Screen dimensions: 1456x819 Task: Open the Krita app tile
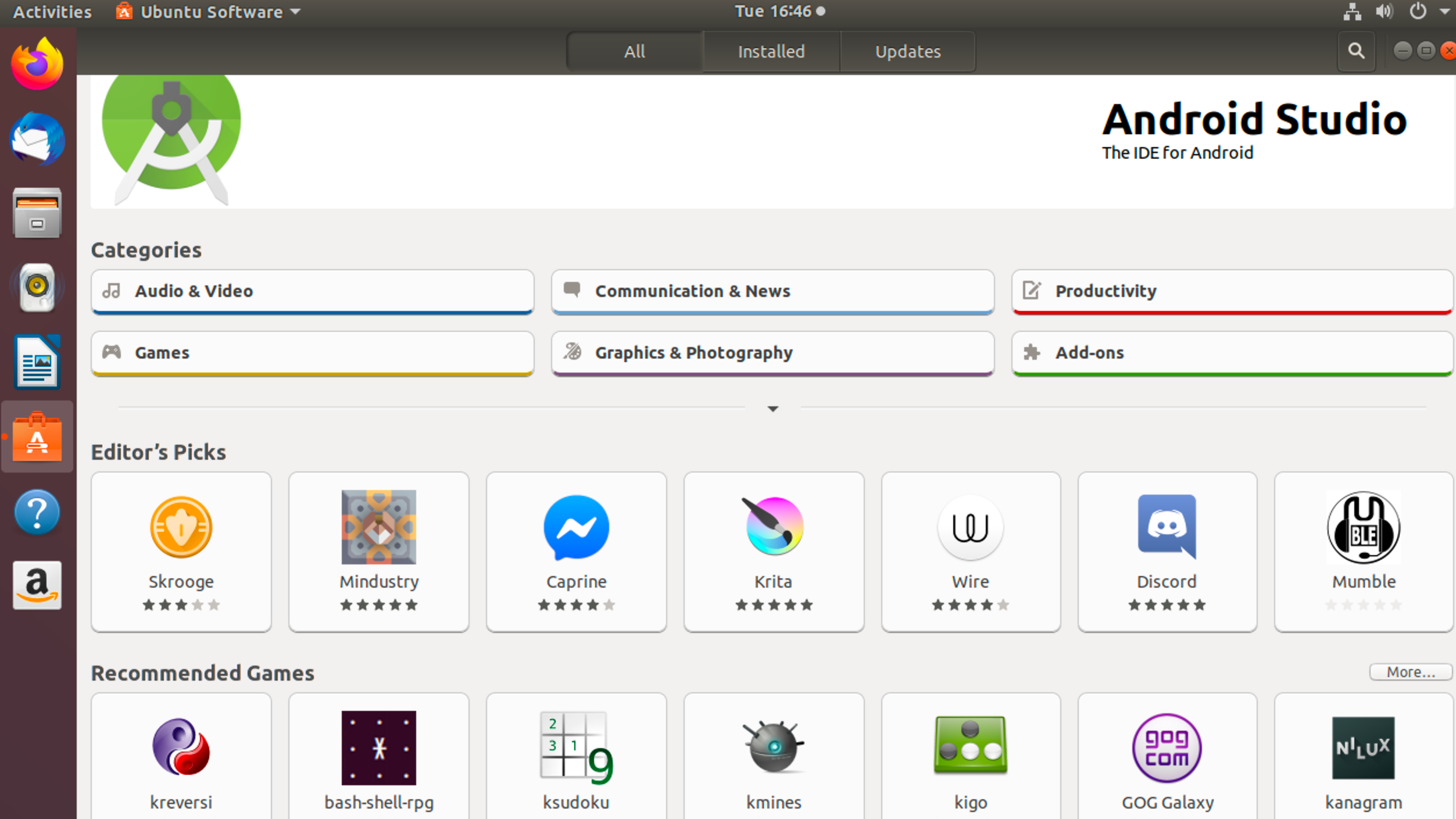[x=773, y=551]
